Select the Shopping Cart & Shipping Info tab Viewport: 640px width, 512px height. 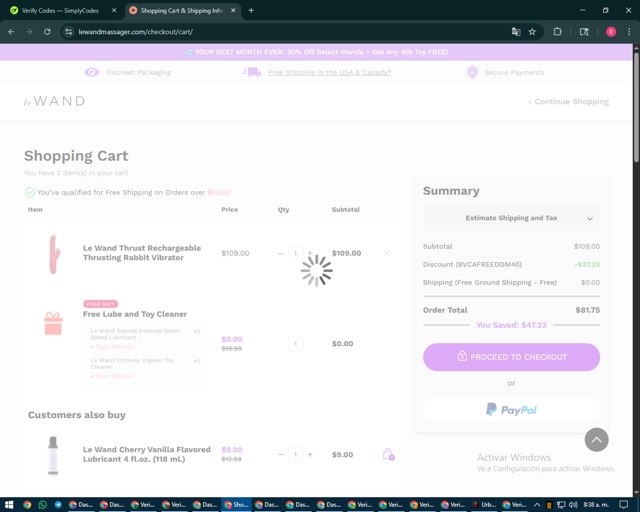coord(181,11)
